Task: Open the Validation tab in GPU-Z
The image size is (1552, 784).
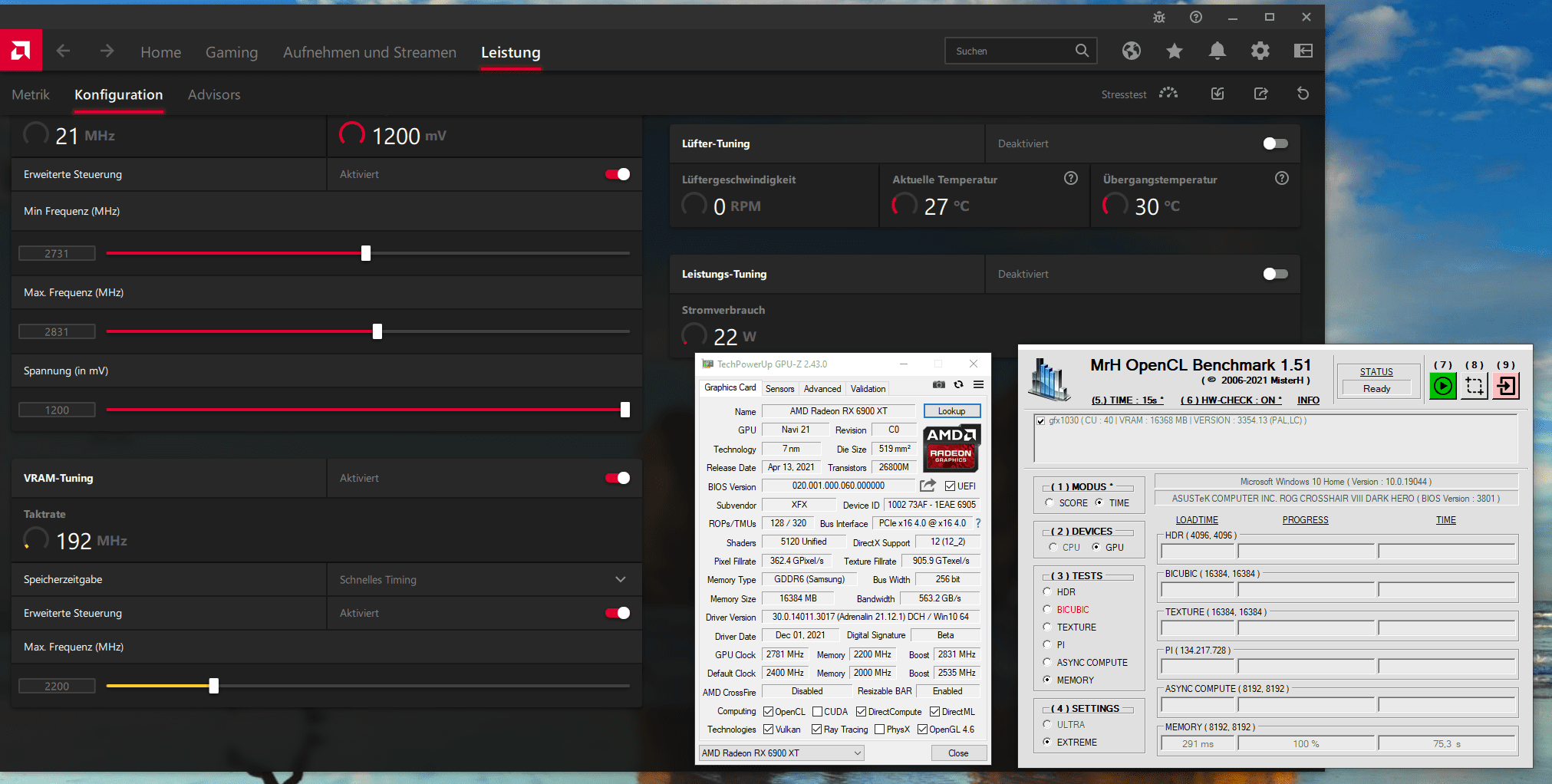Action: 868,389
